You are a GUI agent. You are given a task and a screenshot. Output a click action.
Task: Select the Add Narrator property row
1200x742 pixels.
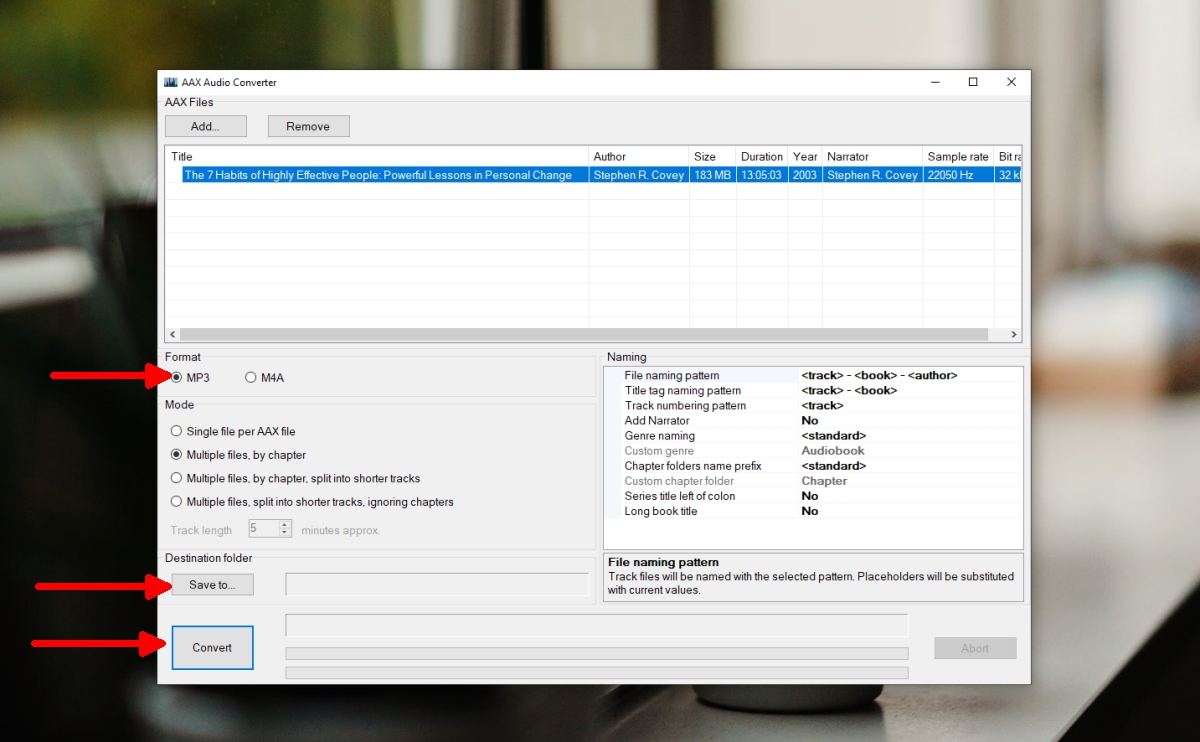[x=813, y=420]
